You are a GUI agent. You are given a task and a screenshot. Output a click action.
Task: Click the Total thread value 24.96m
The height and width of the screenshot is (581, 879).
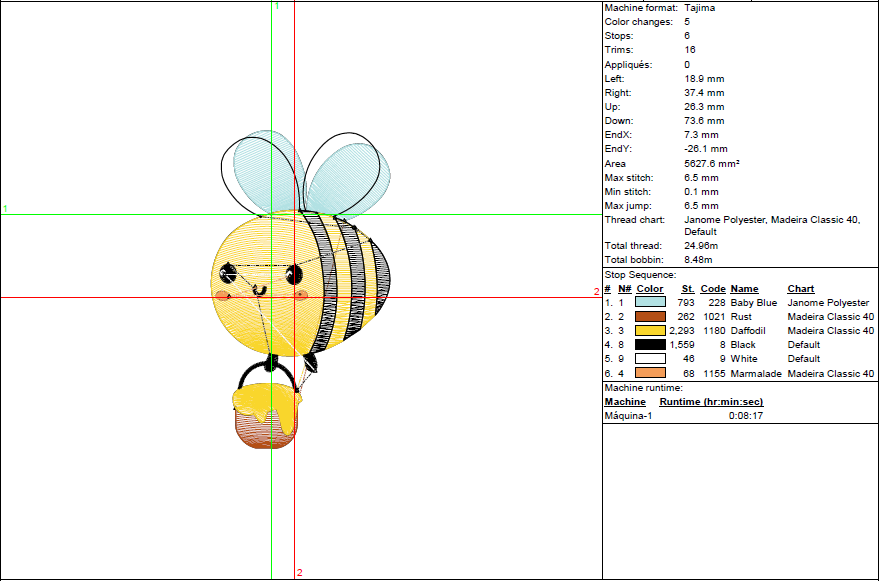click(x=701, y=245)
